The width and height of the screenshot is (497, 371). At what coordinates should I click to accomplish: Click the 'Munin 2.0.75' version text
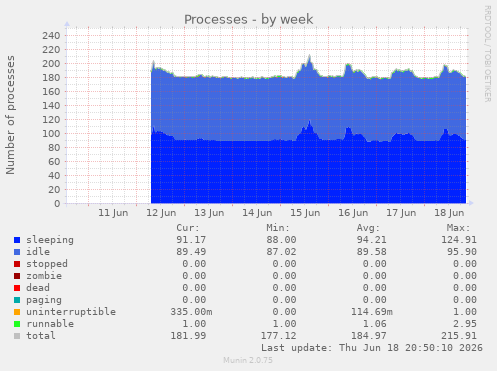(x=248, y=360)
